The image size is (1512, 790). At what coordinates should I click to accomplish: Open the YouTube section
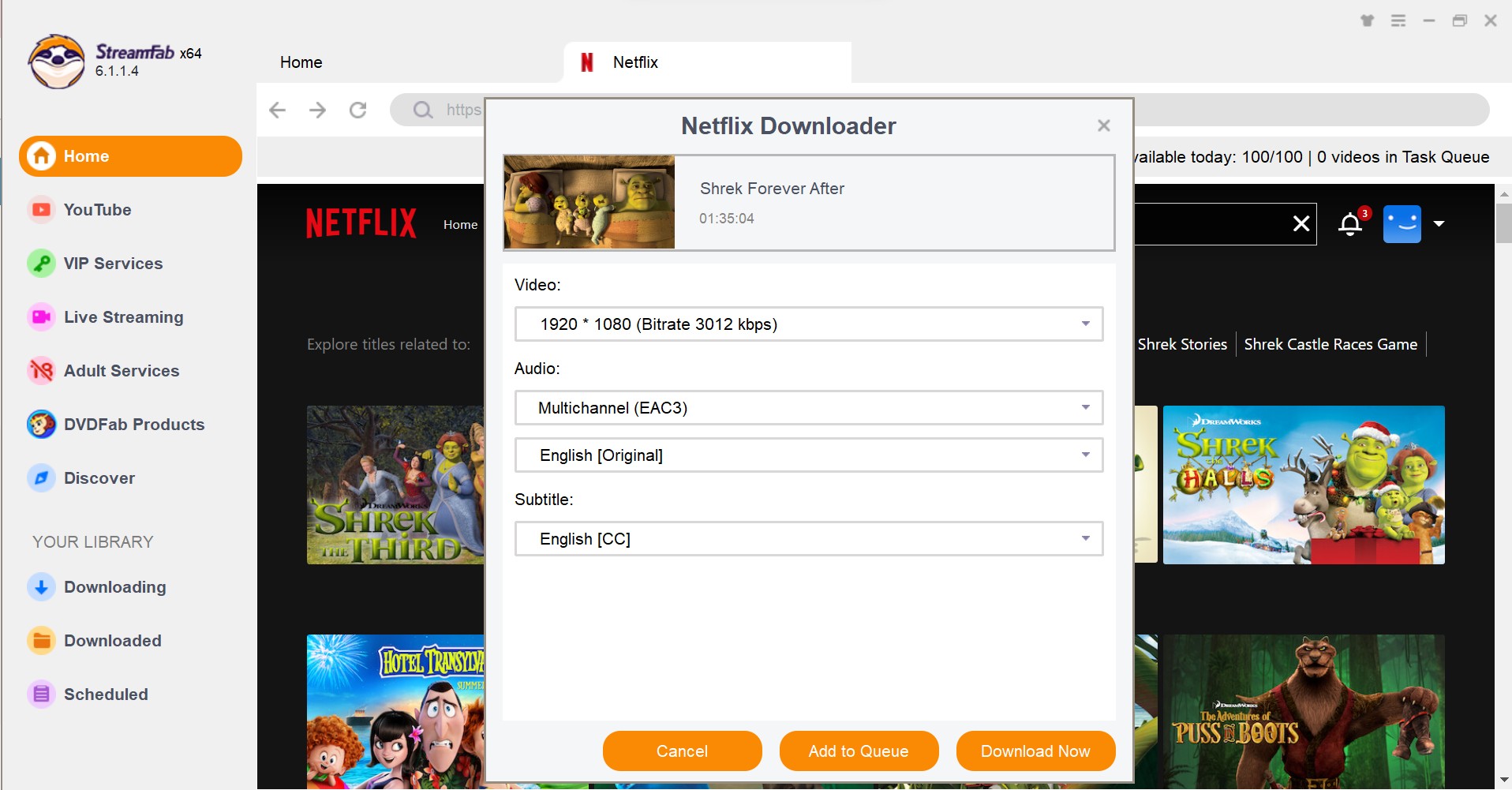point(97,210)
